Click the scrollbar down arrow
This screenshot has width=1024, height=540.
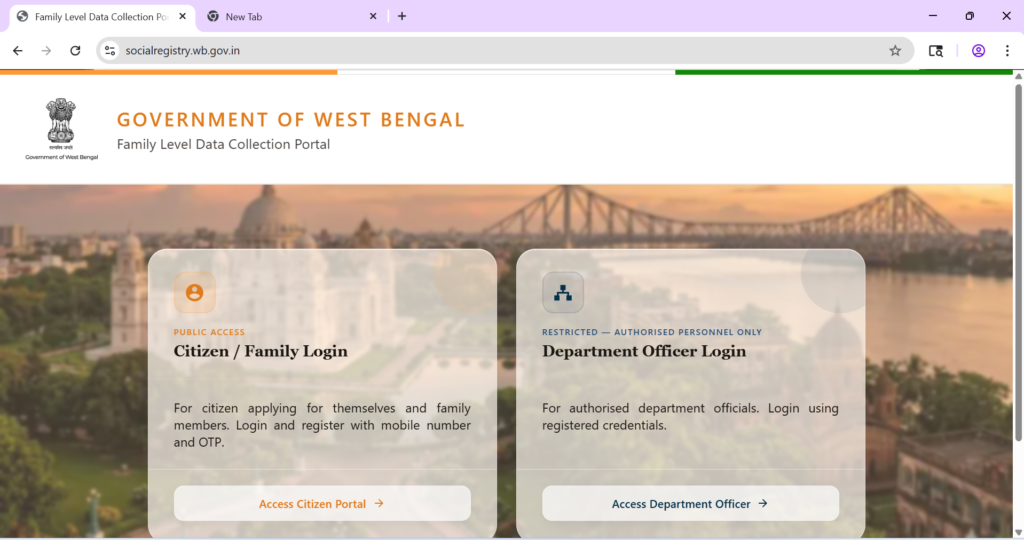coord(1018,533)
